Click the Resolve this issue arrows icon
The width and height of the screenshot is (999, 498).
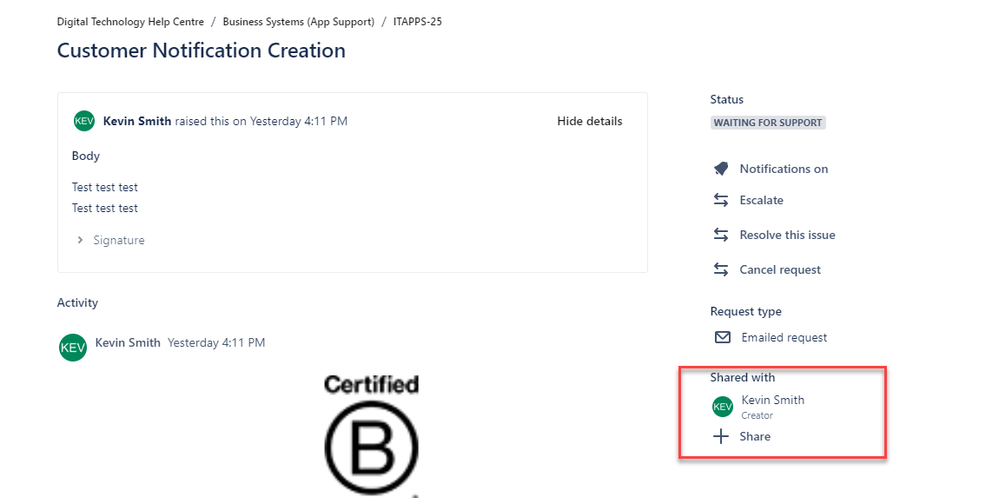721,235
